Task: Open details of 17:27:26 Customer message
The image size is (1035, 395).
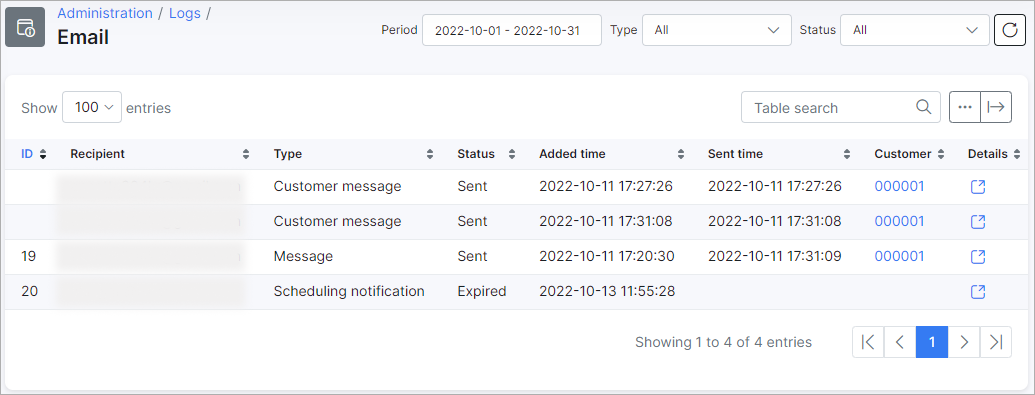Action: coord(978,187)
